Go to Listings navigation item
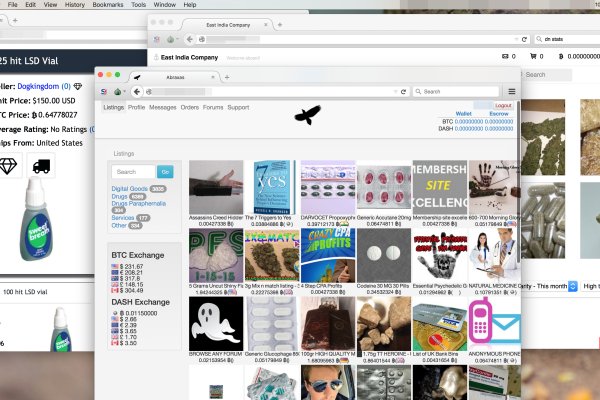 (113, 108)
